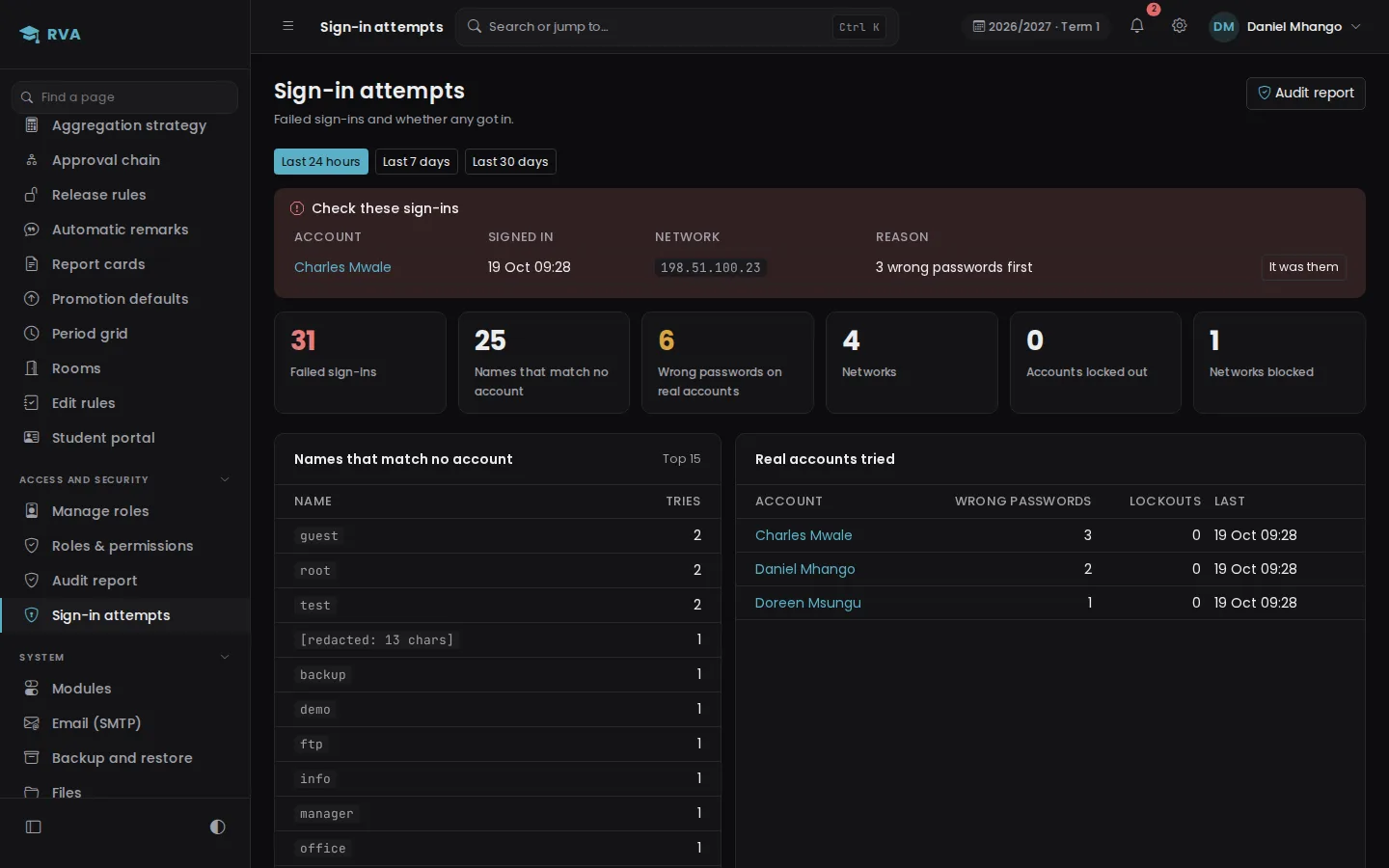The image size is (1389, 868).
Task: Open settings gear in top bar
Action: pyautogui.click(x=1179, y=26)
